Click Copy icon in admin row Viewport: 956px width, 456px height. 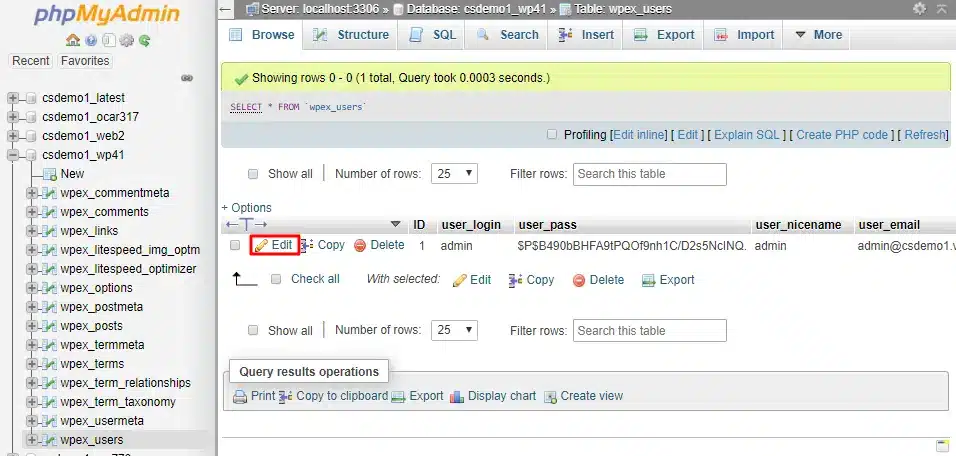[307, 246]
